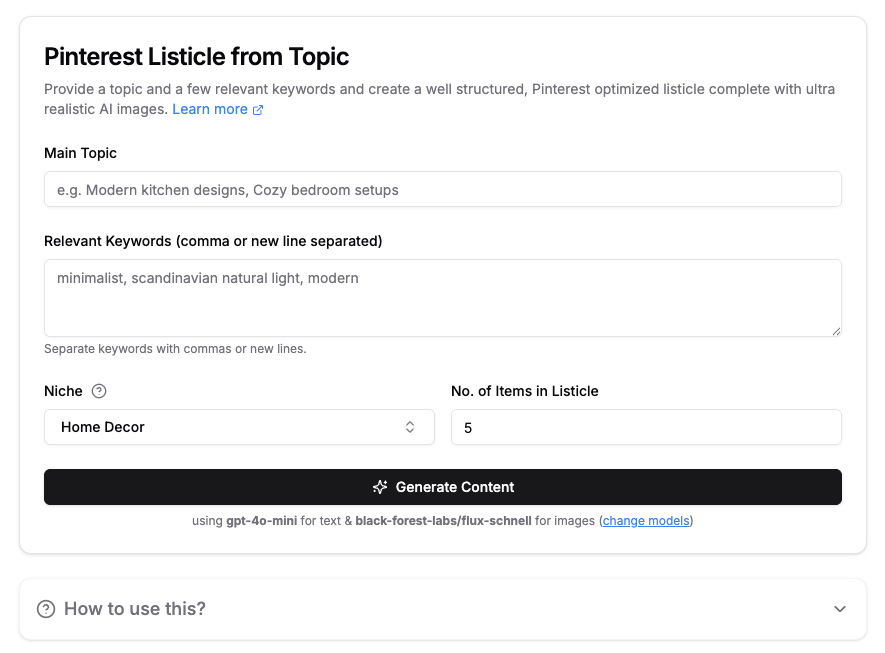Click the No. of Items in Listicle label

coord(524,391)
